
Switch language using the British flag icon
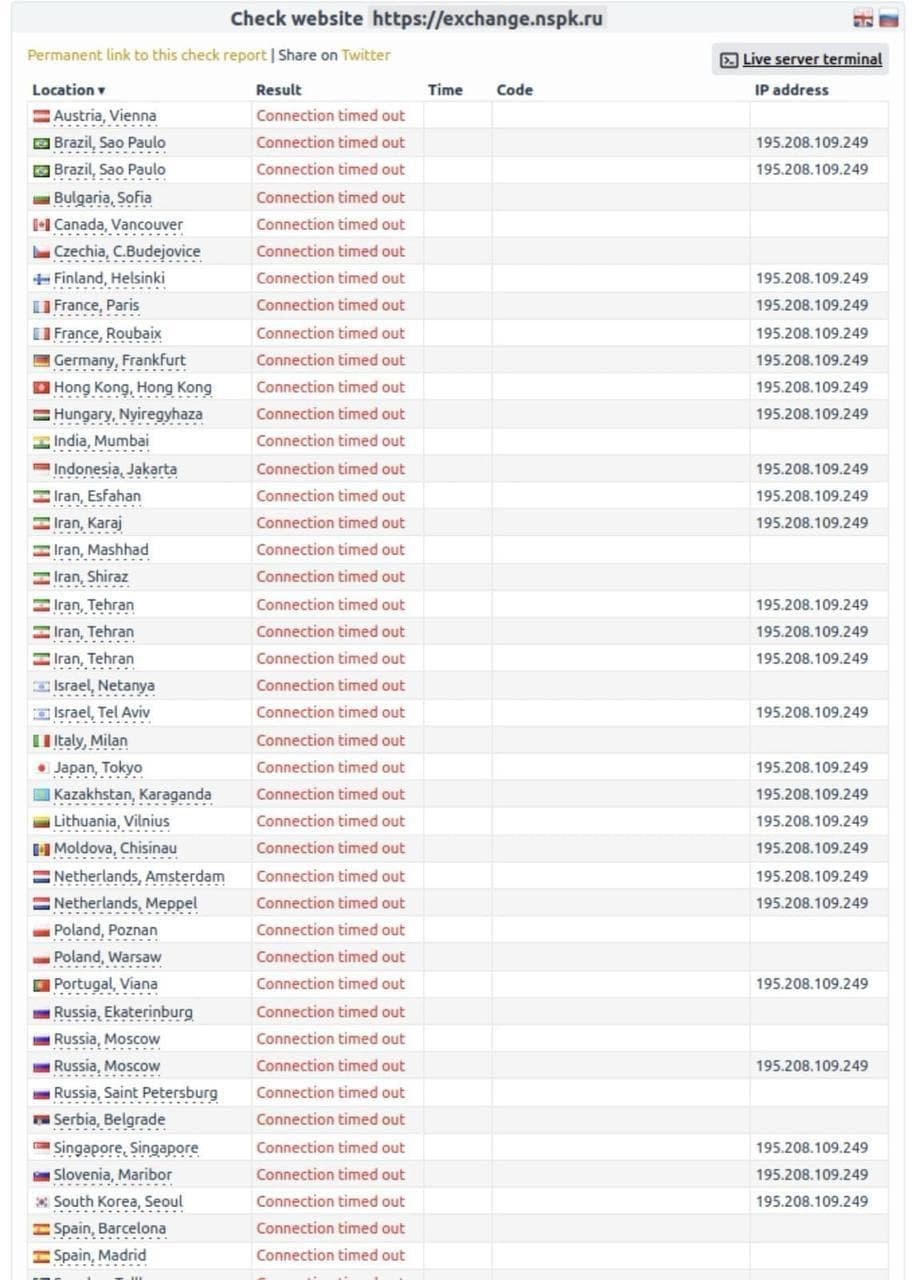[862, 17]
